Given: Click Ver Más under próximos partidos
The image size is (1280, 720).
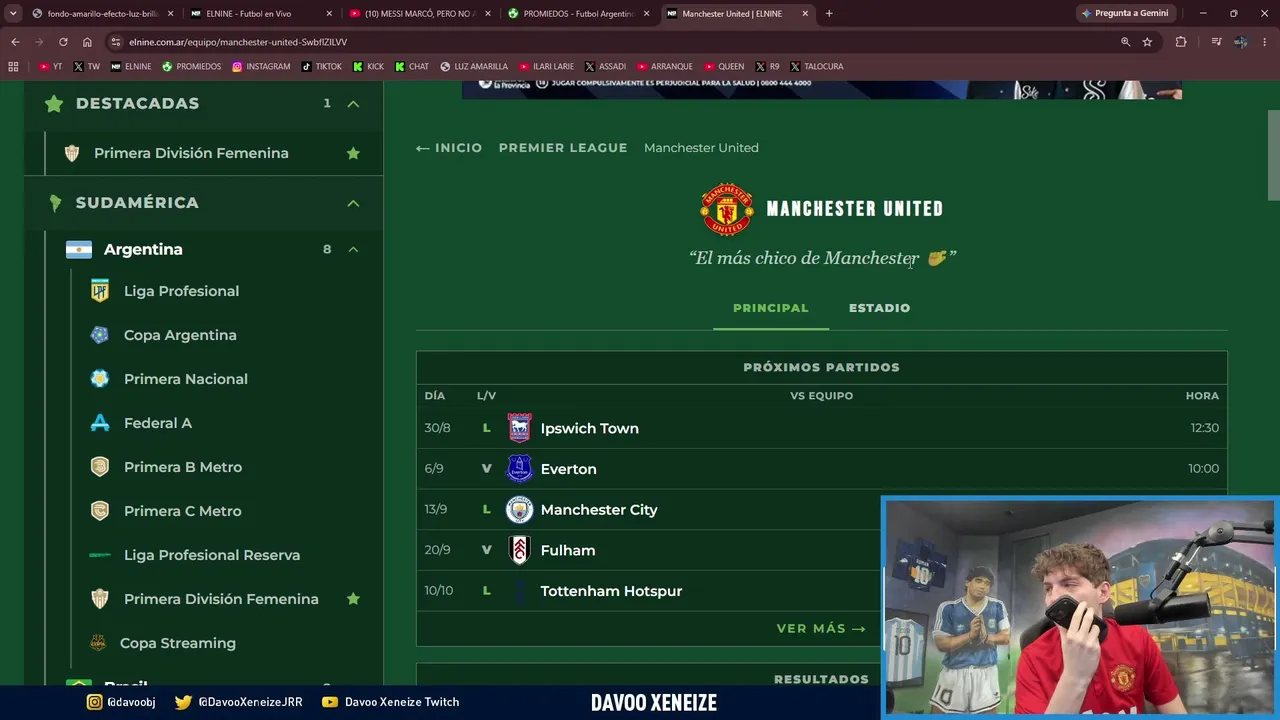Looking at the screenshot, I should [x=821, y=629].
